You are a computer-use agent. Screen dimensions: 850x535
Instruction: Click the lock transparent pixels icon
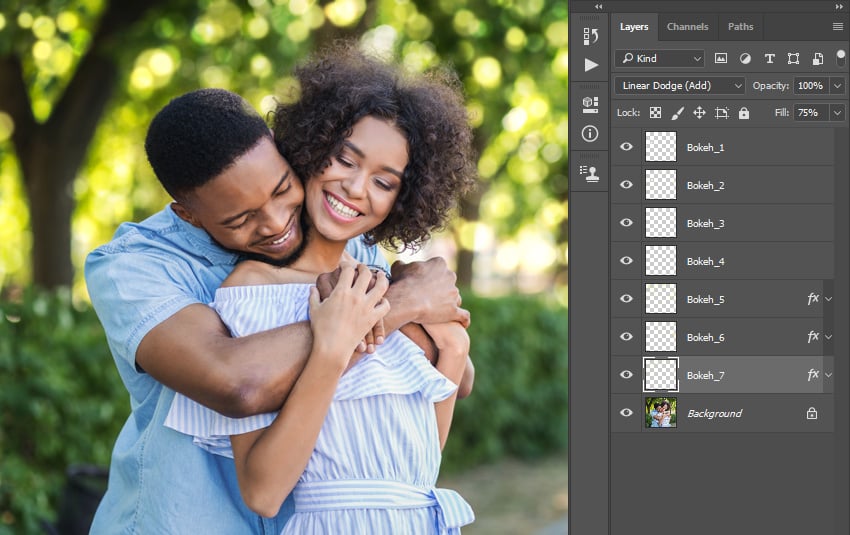tap(655, 113)
